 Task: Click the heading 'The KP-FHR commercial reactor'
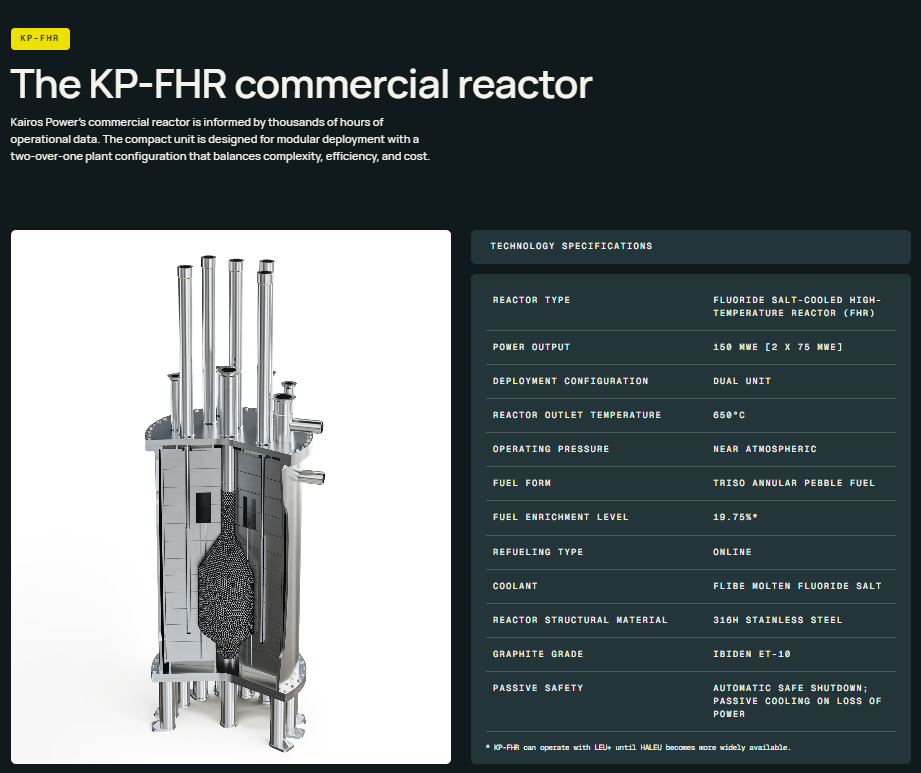point(301,84)
